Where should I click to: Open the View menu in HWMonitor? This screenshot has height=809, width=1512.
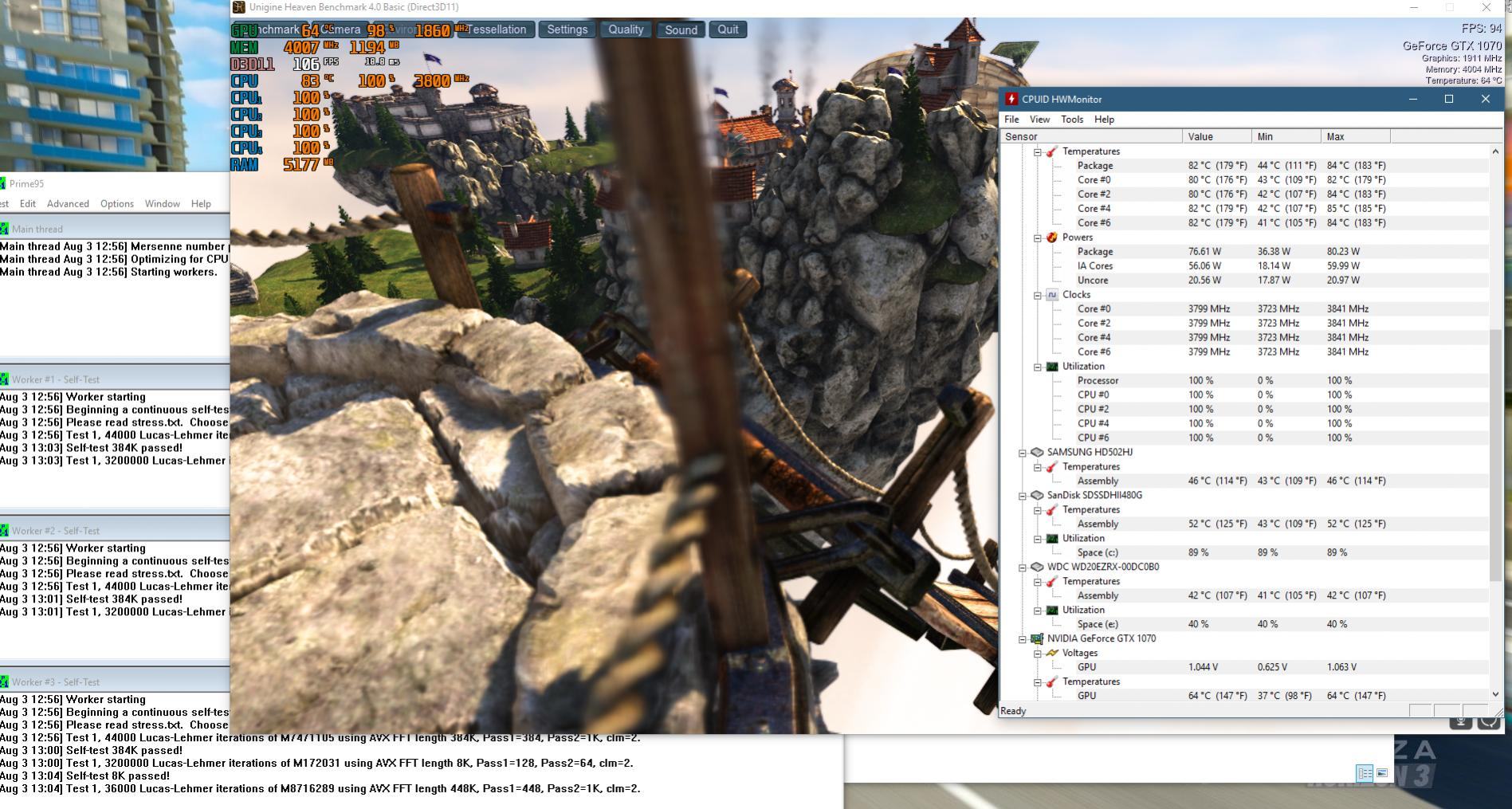point(1039,120)
